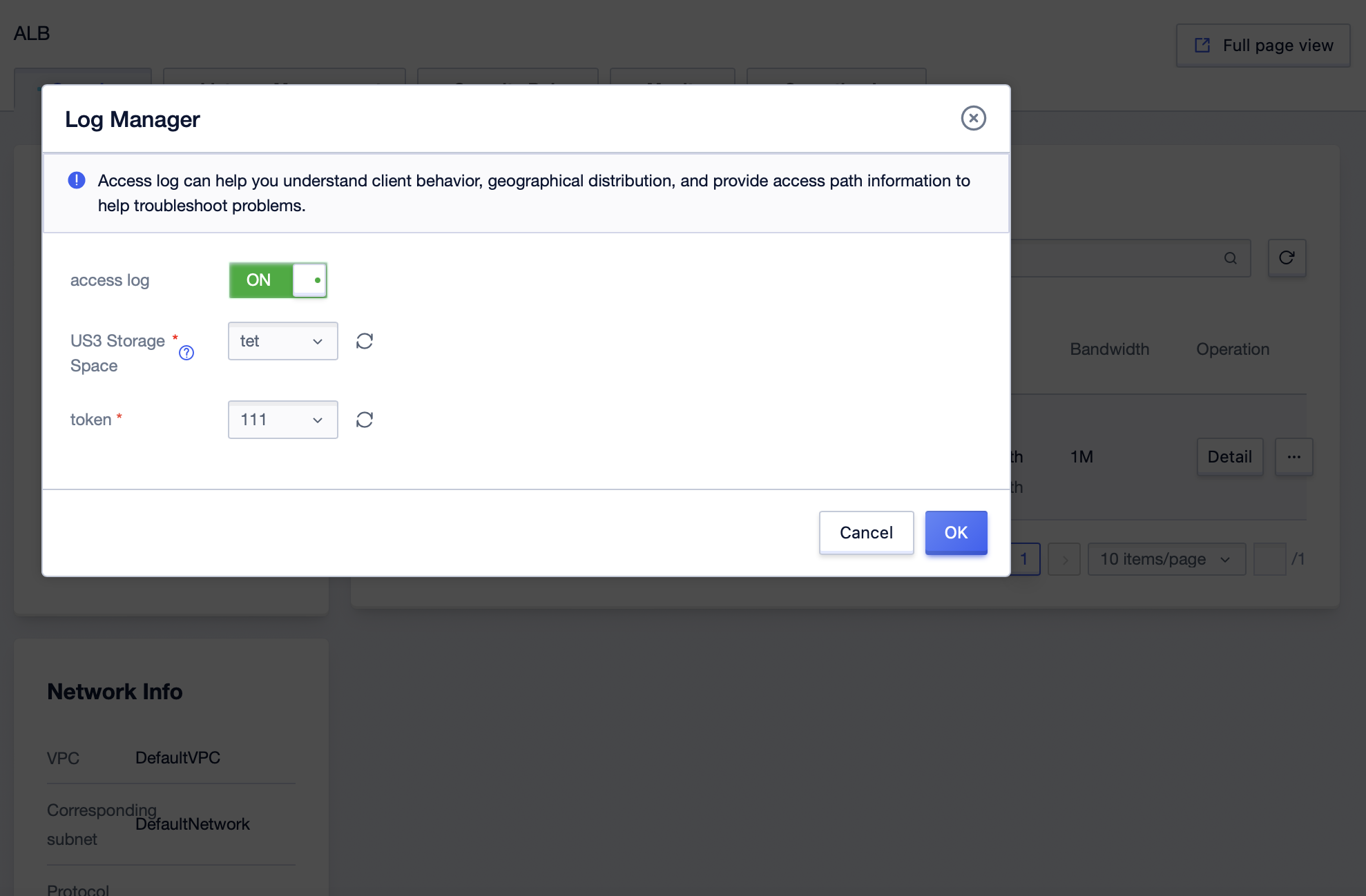Image resolution: width=1366 pixels, height=896 pixels.
Task: Open the token dropdown showing 111
Action: click(282, 420)
